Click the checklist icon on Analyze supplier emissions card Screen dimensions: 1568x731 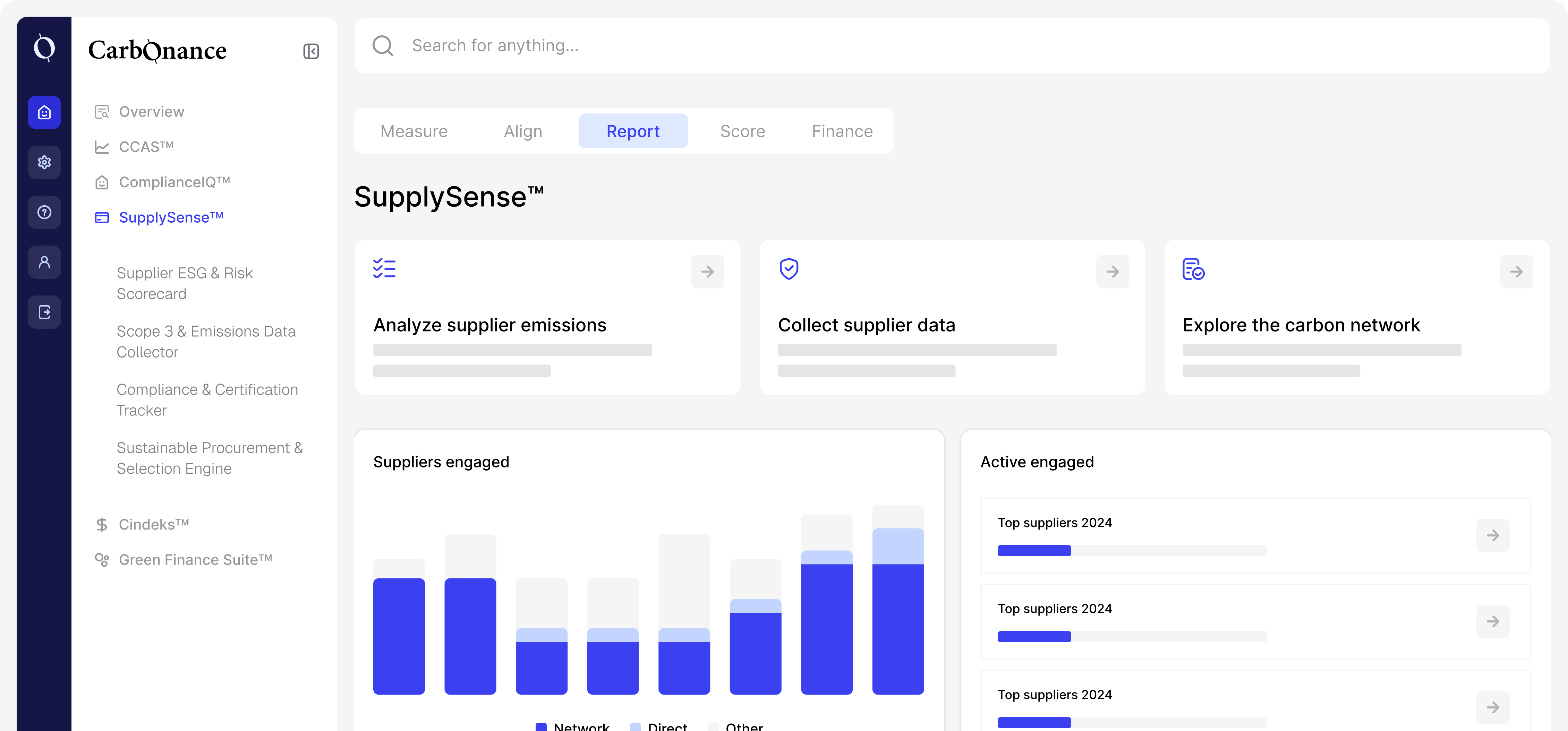pos(385,268)
